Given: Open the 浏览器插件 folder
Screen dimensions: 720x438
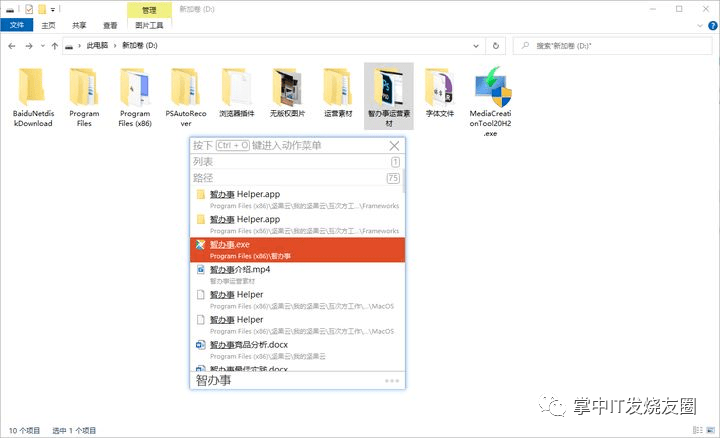Looking at the screenshot, I should (236, 93).
